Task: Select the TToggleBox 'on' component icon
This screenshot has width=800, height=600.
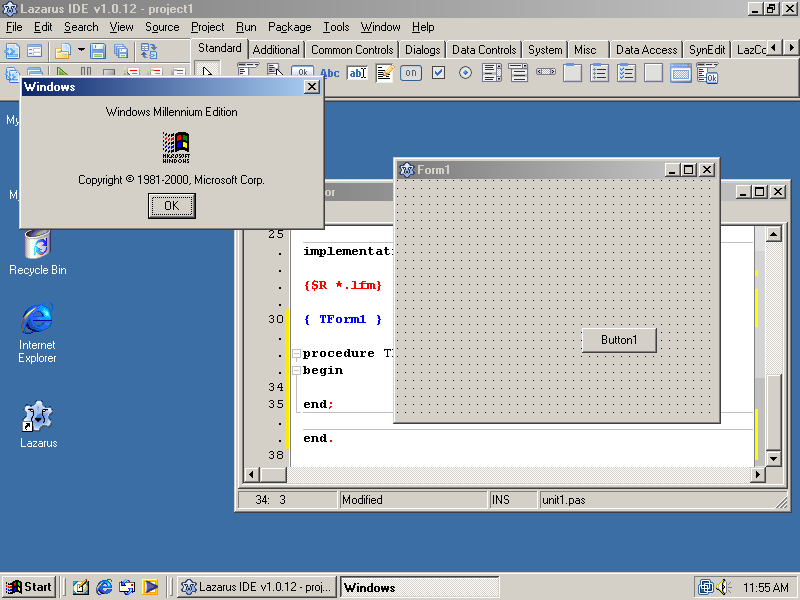Action: (x=411, y=73)
